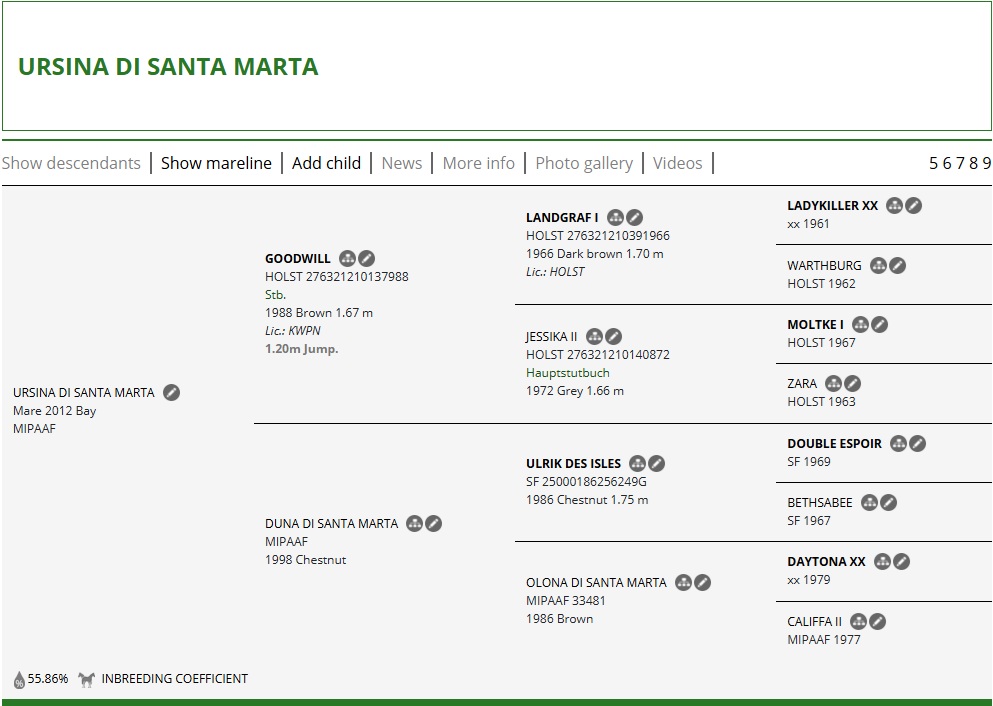
Task: Open pedigree icon next to LADYKILLER XX
Action: (894, 206)
